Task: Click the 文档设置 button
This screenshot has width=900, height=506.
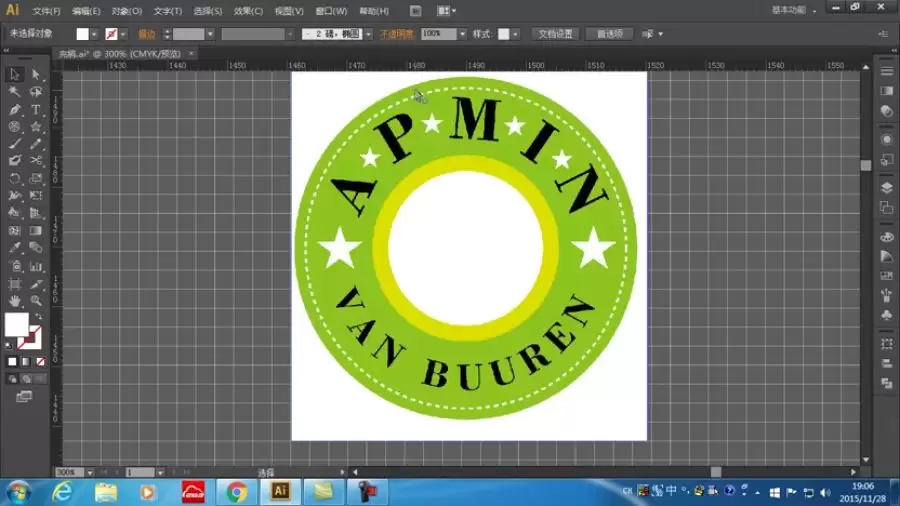Action: [x=555, y=34]
